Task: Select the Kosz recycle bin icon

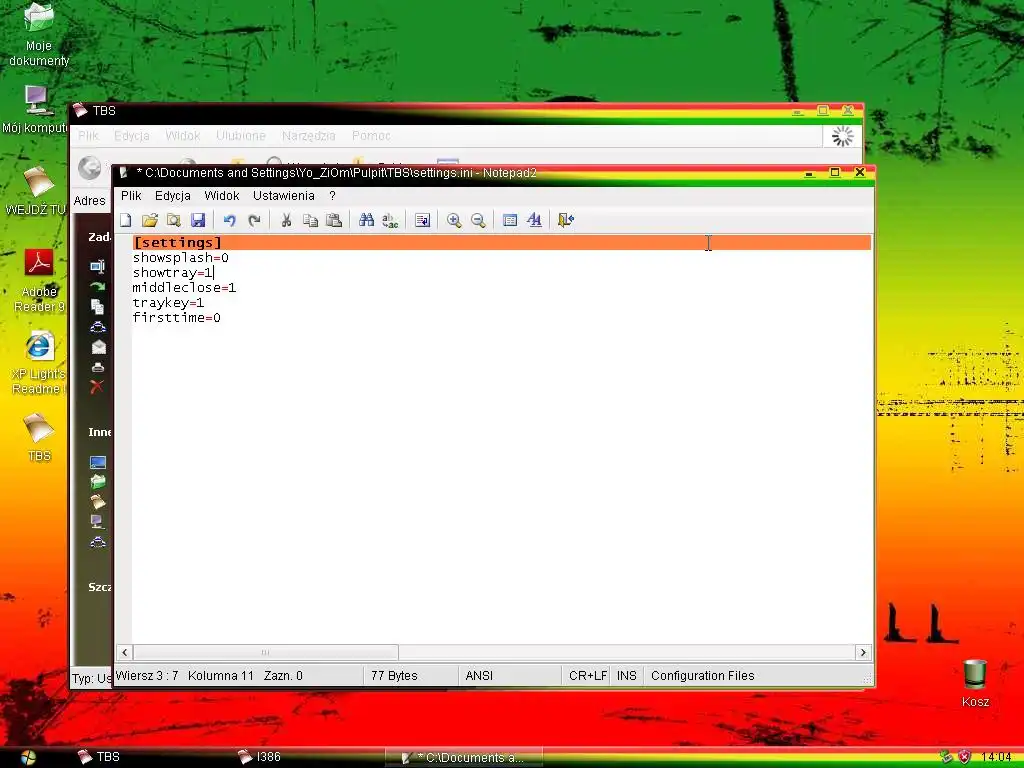Action: 975,683
